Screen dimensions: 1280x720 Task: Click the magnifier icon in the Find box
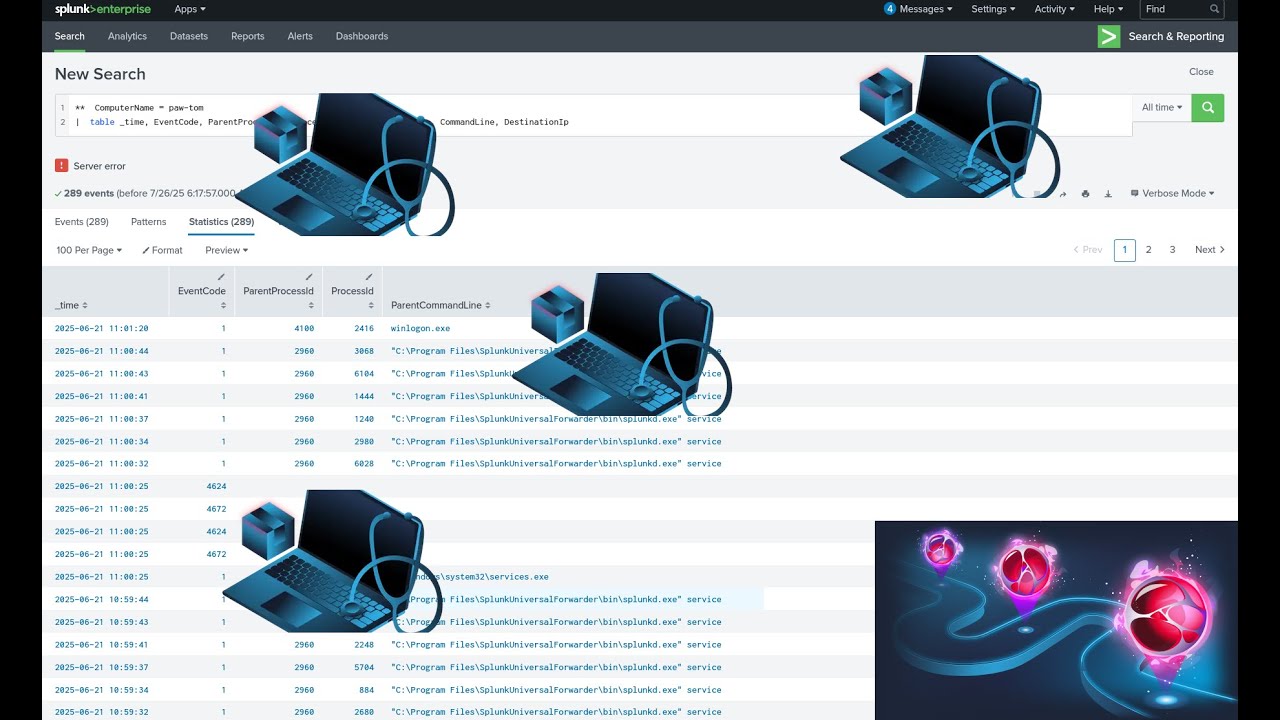(1215, 9)
